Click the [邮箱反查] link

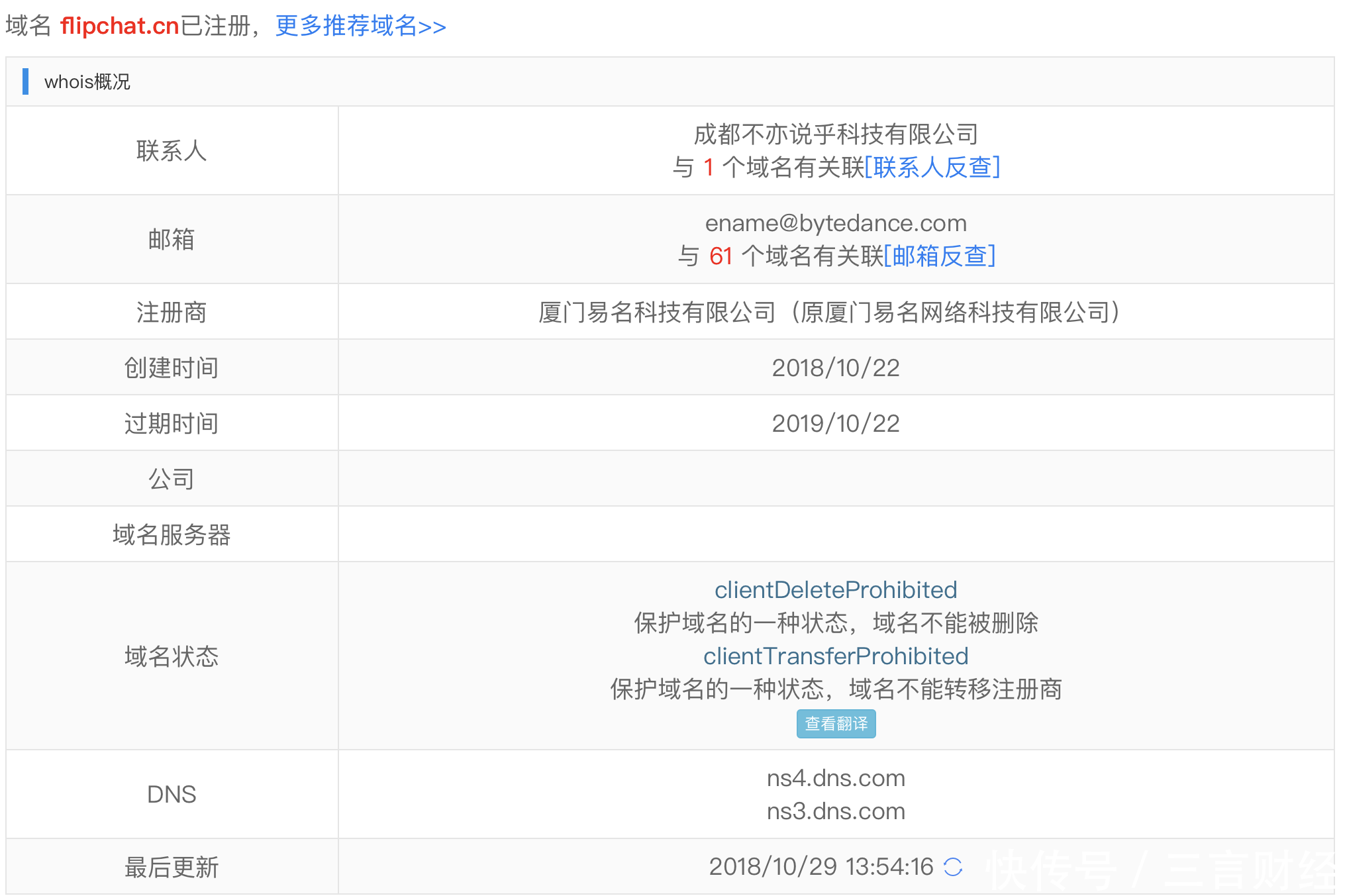[939, 256]
